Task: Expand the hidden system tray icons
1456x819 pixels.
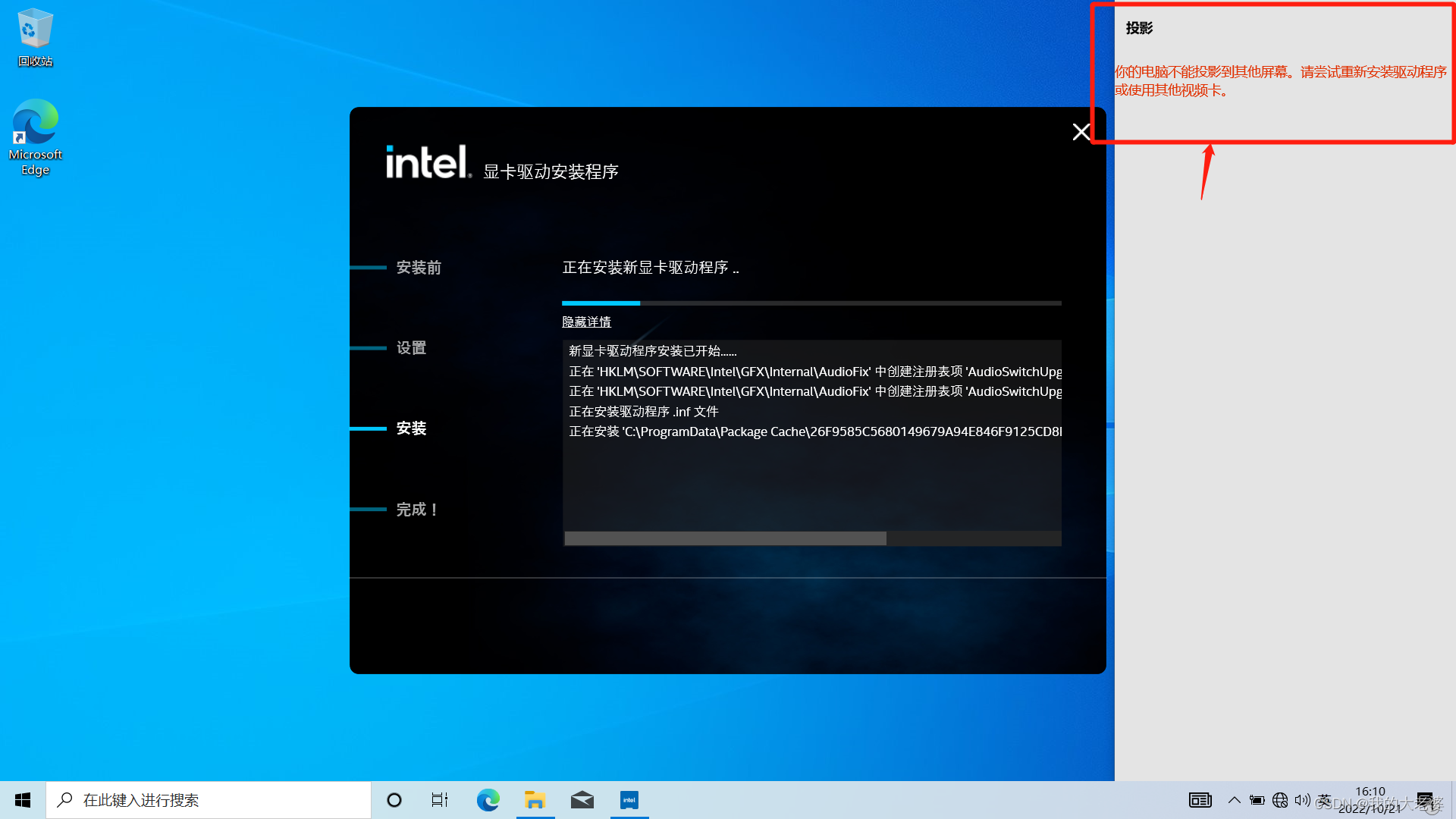Action: (1234, 800)
